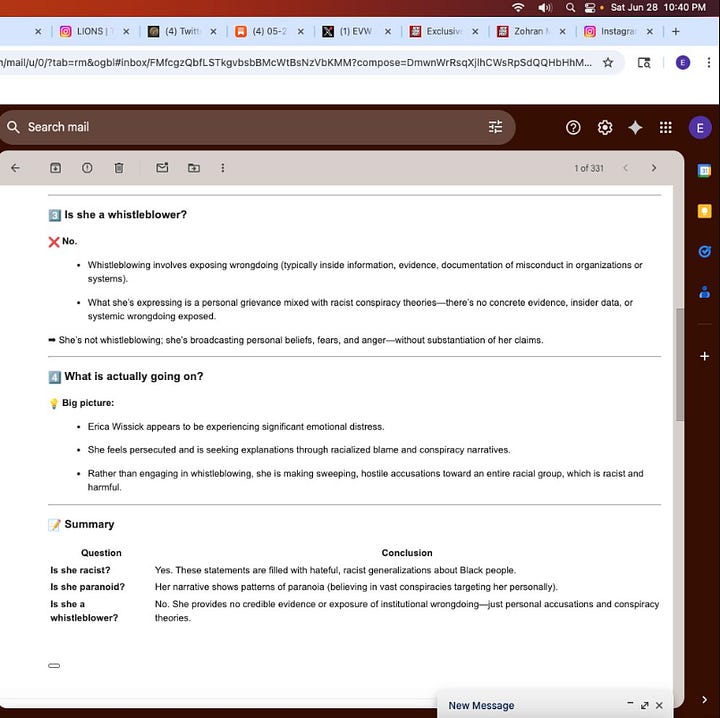The width and height of the screenshot is (720, 718).
Task: Click the 'Is she paranoid?' table row
Action: (x=354, y=587)
